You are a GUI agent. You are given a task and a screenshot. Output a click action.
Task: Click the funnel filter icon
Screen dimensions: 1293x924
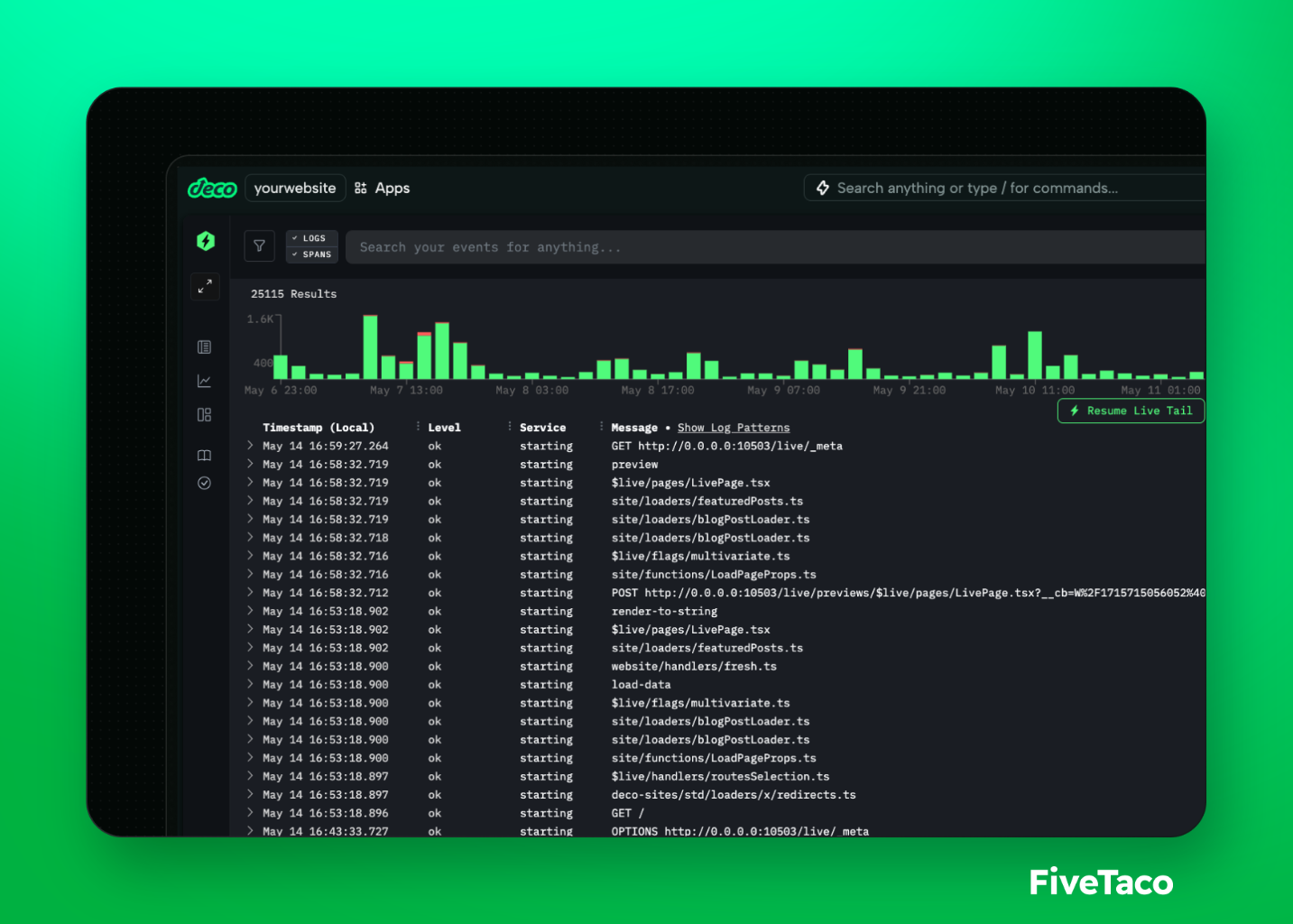[259, 245]
